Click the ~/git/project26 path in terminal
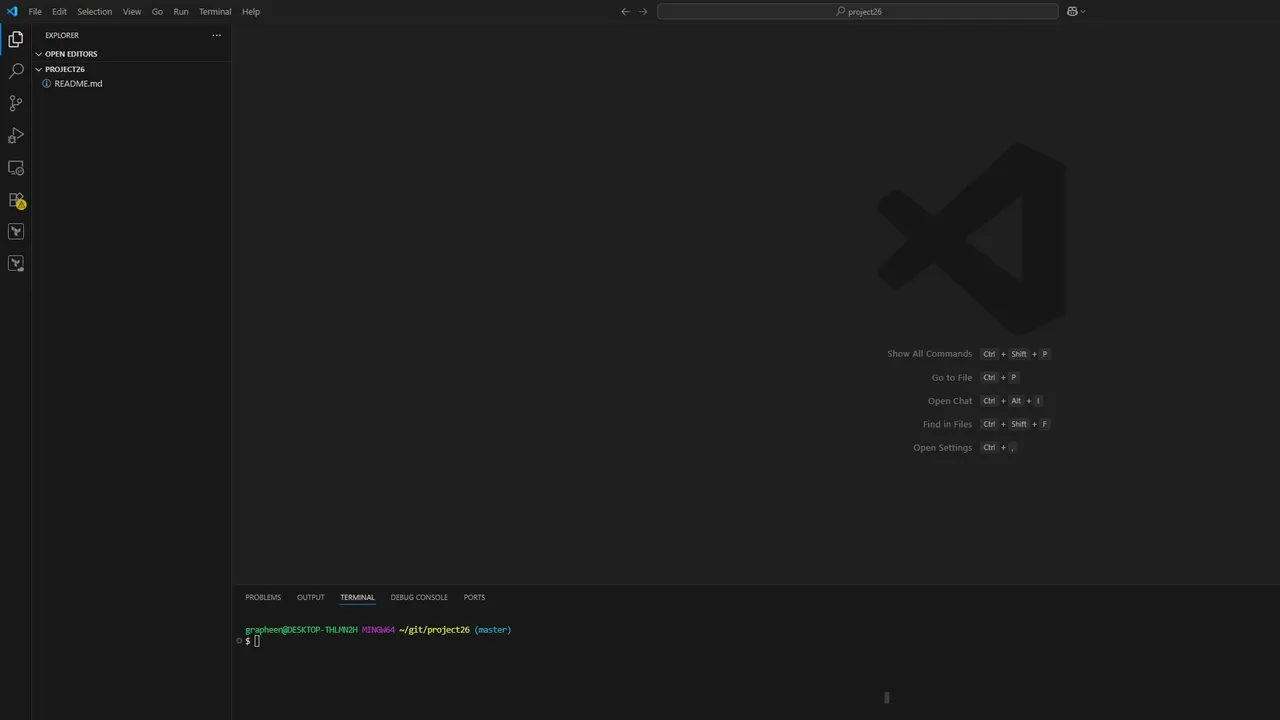 point(434,630)
